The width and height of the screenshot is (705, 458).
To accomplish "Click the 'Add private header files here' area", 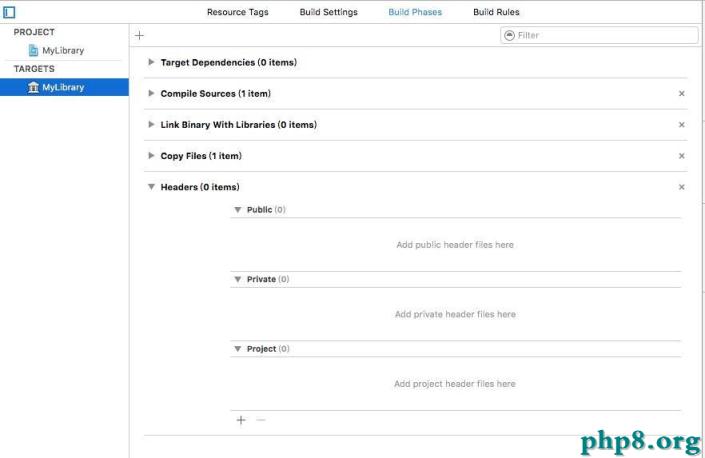I will 455,314.
